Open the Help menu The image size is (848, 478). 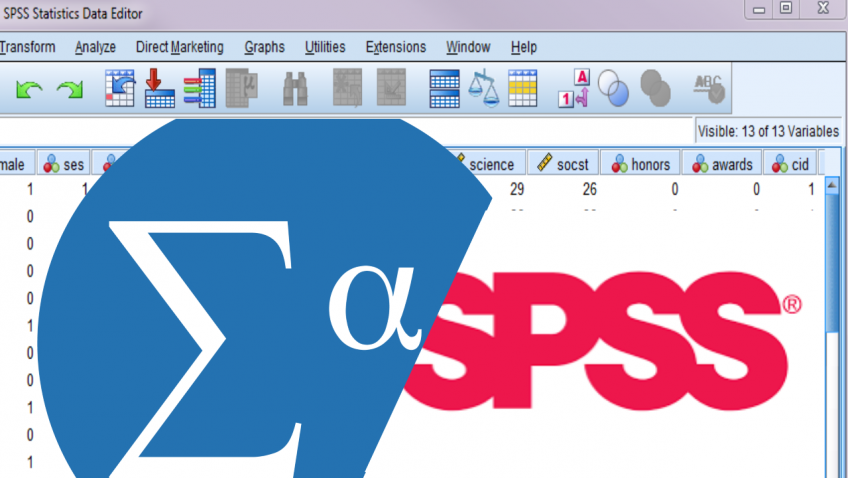524,48
